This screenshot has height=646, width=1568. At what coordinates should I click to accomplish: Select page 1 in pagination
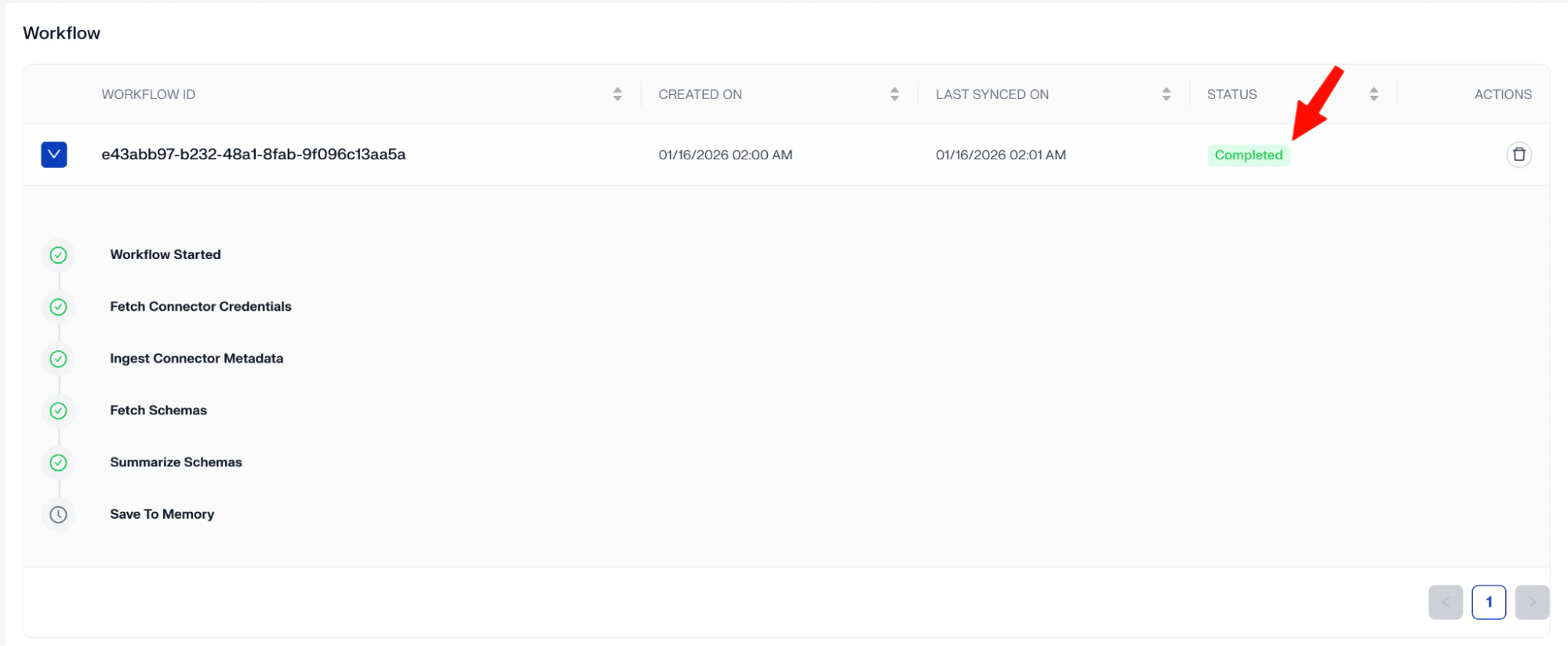(x=1489, y=602)
